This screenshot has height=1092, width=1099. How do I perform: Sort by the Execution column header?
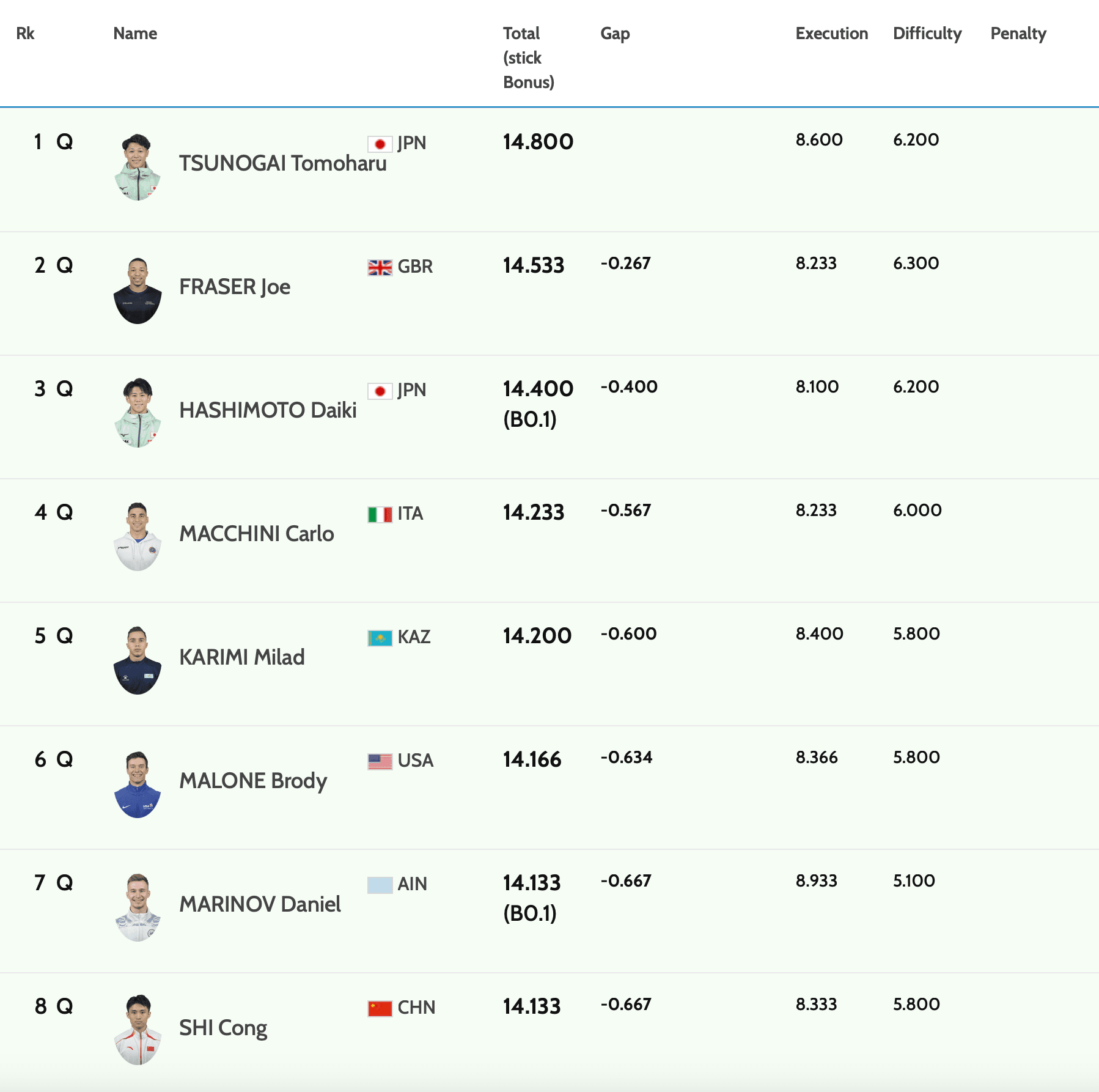(831, 34)
